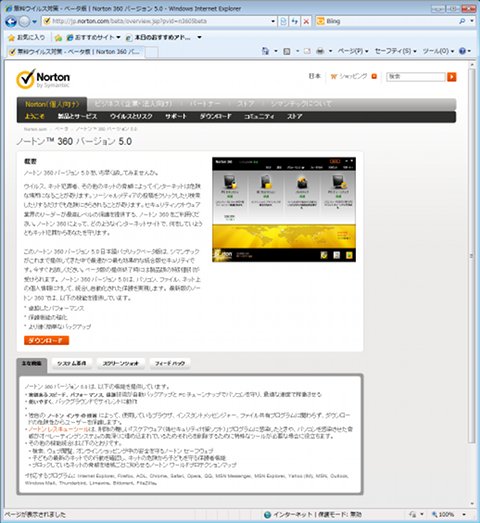The image size is (480, 523).
Task: Click the browser Forward arrow button
Action: pos(24,22)
